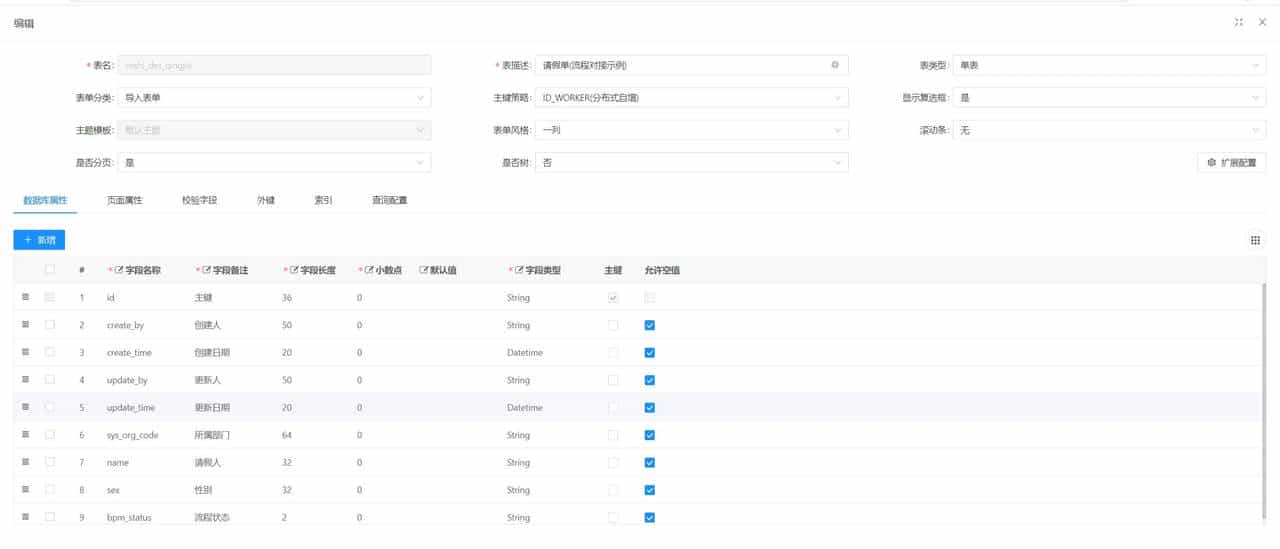Click edit icon in 字段类型 column header
Viewport: 1280px width, 549px height.
tap(520, 270)
